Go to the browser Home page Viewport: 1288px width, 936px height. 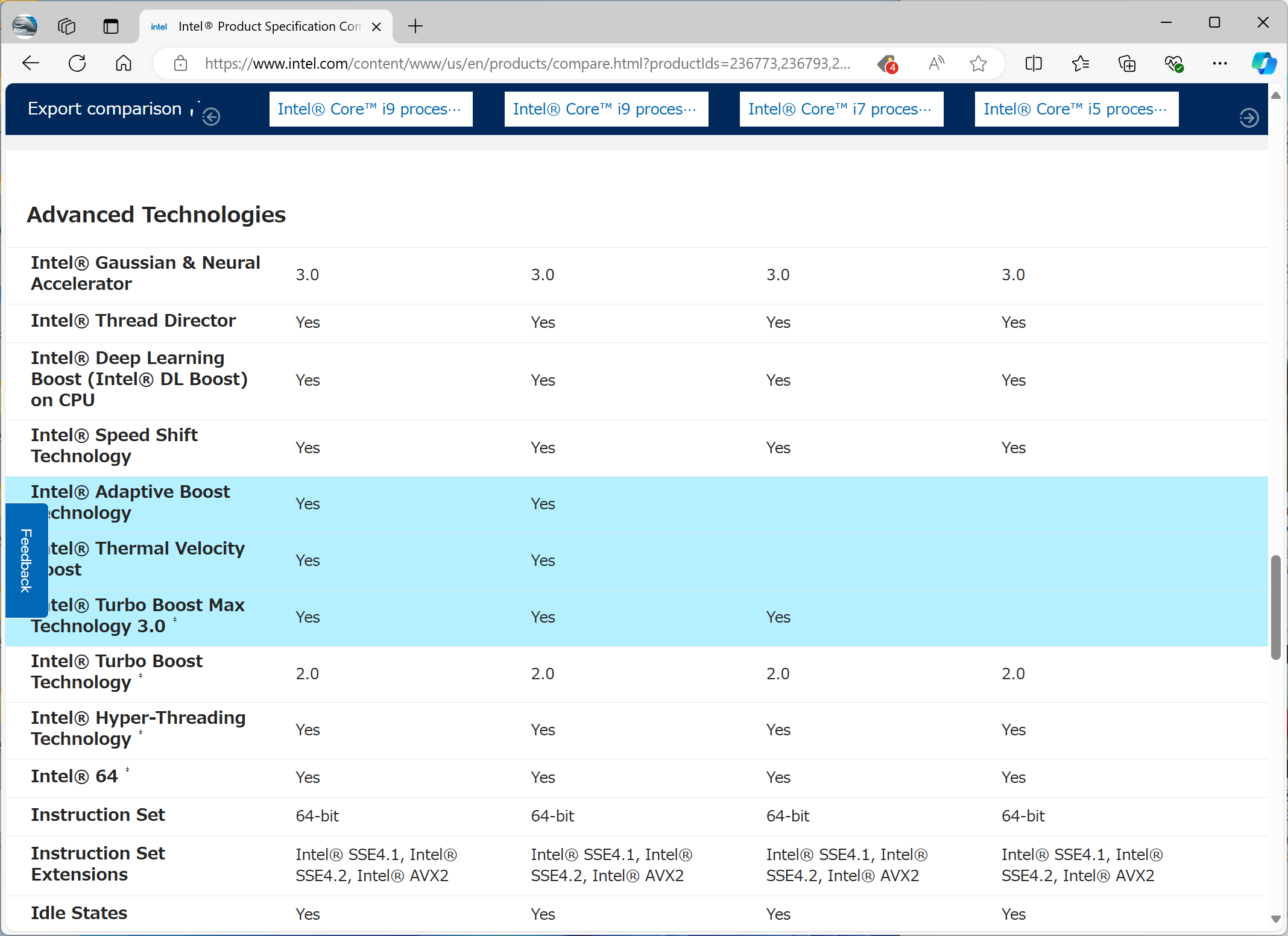tap(124, 63)
